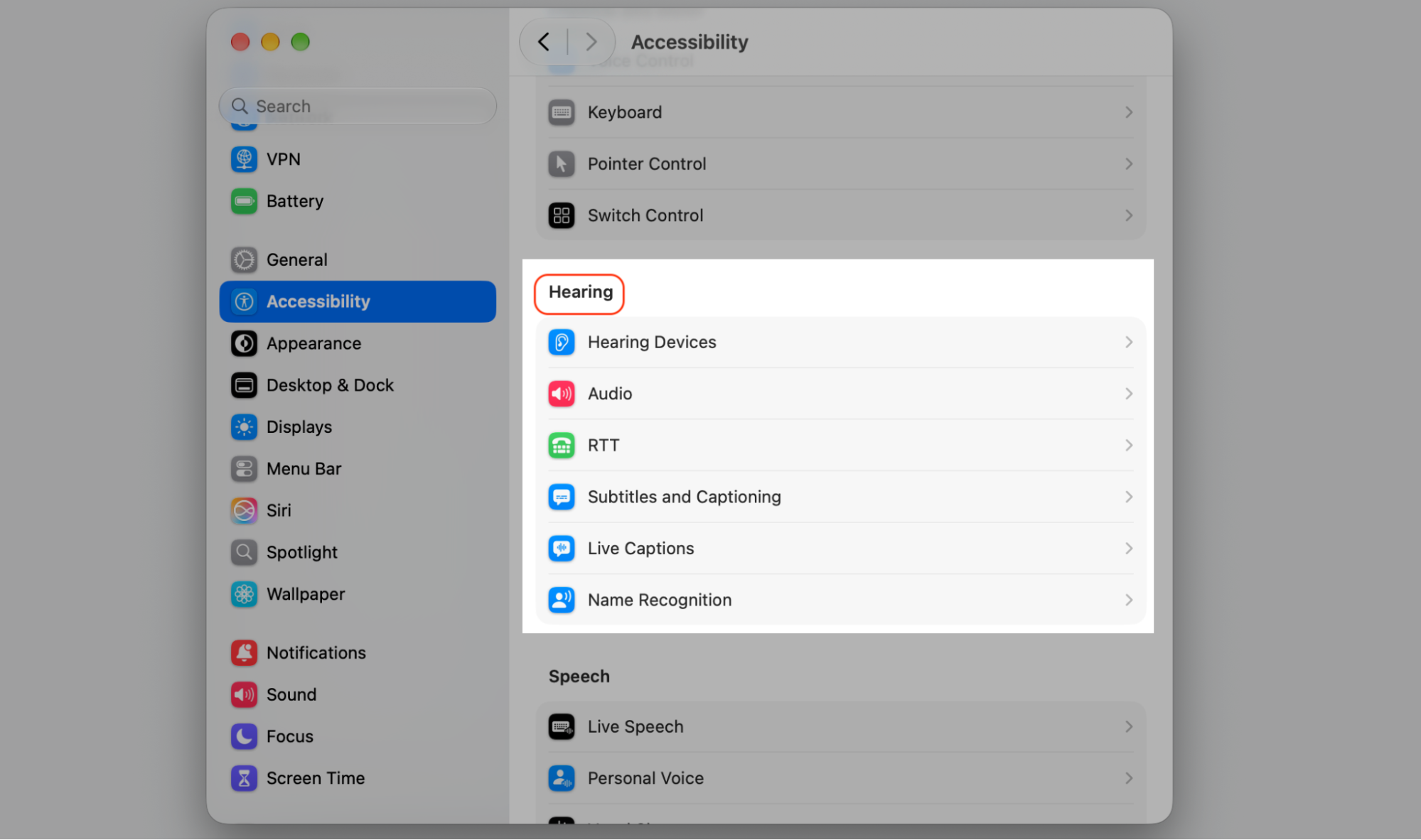Viewport: 1421px width, 840px height.
Task: Click the green Battery icon
Action: click(244, 201)
